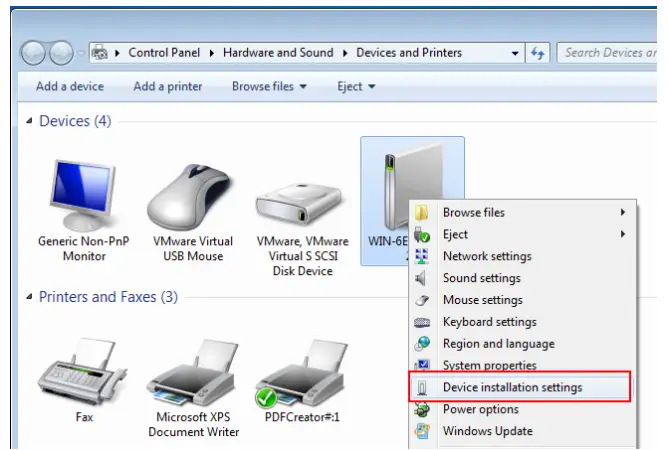
Task: Open the Browse files toolbar dropdown
Action: pyautogui.click(x=269, y=87)
